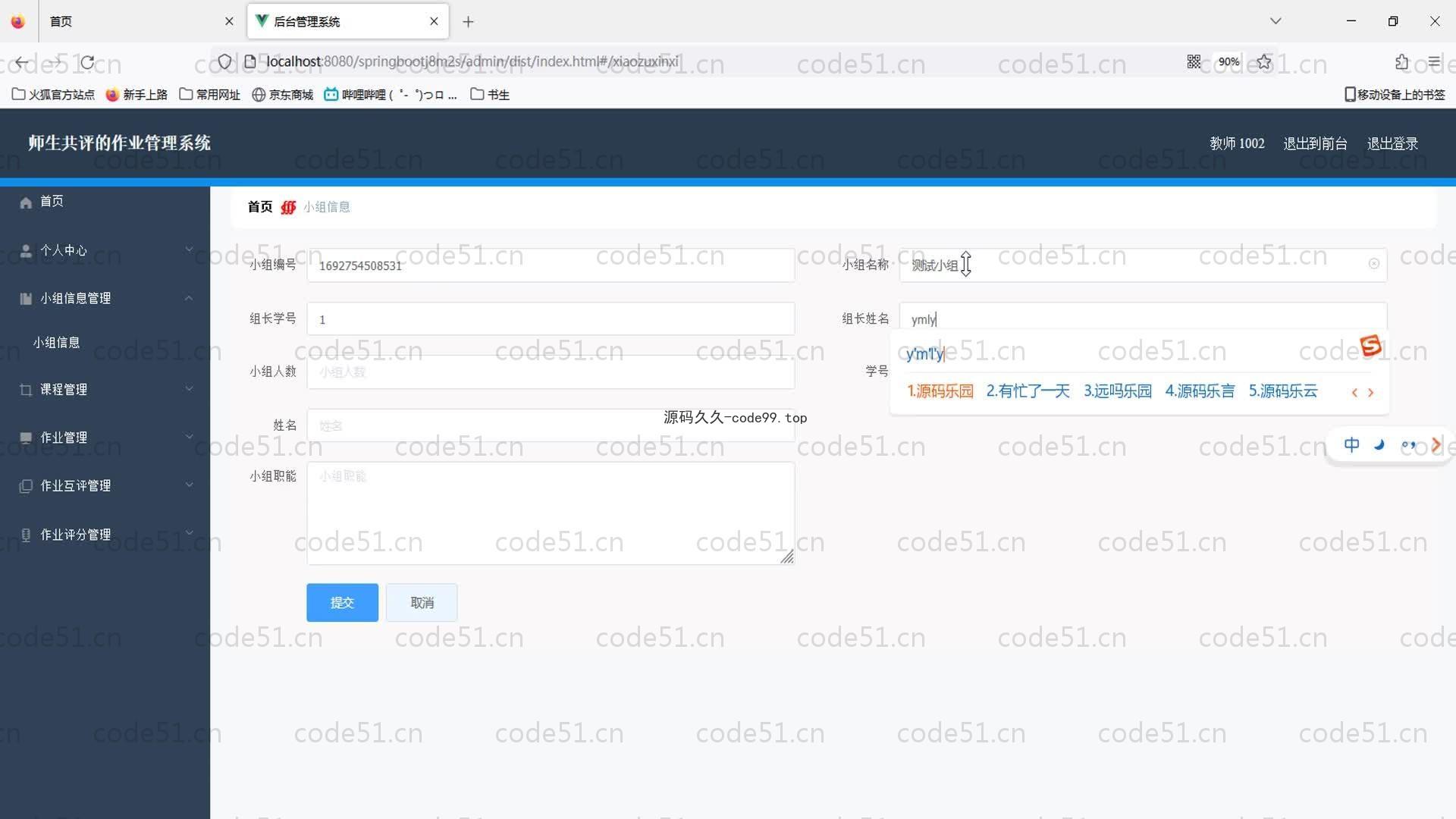Click the 组长学号 input field
Screen dimensions: 1456x819
(x=551, y=319)
